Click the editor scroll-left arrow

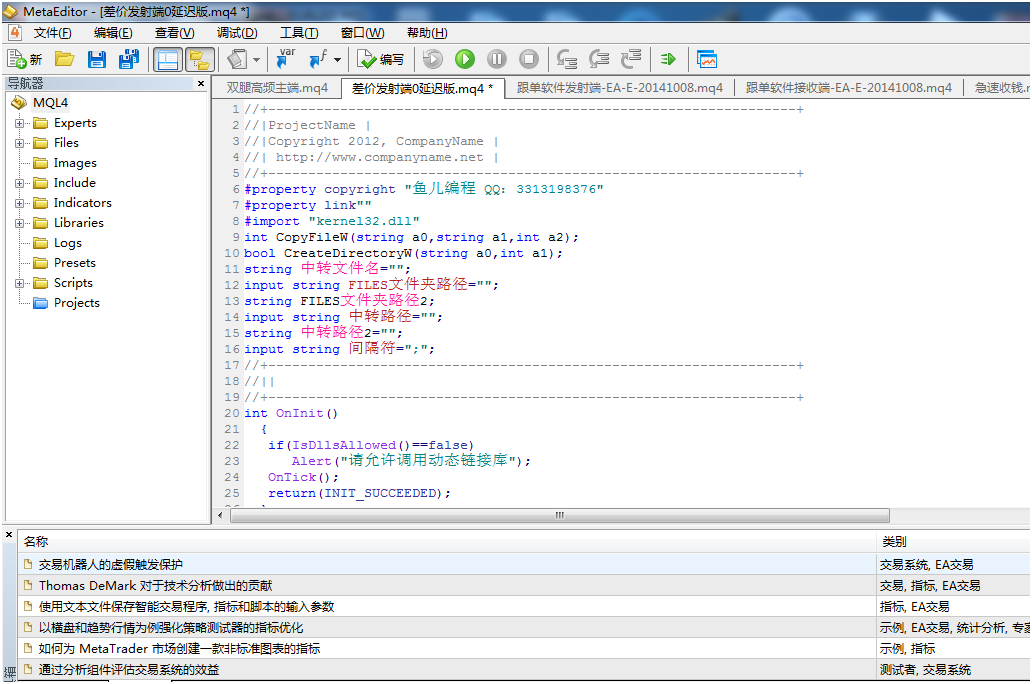(220, 515)
